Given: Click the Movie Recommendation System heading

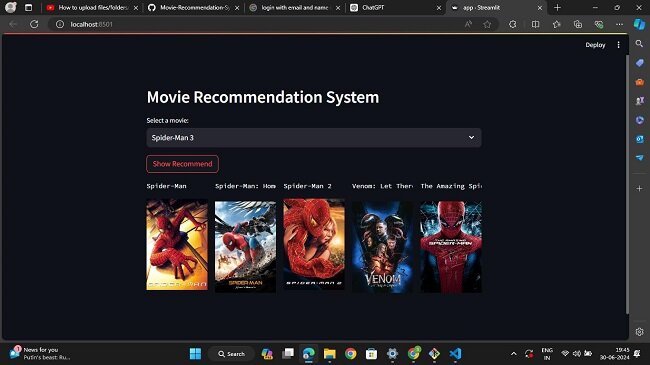Looking at the screenshot, I should (x=263, y=97).
